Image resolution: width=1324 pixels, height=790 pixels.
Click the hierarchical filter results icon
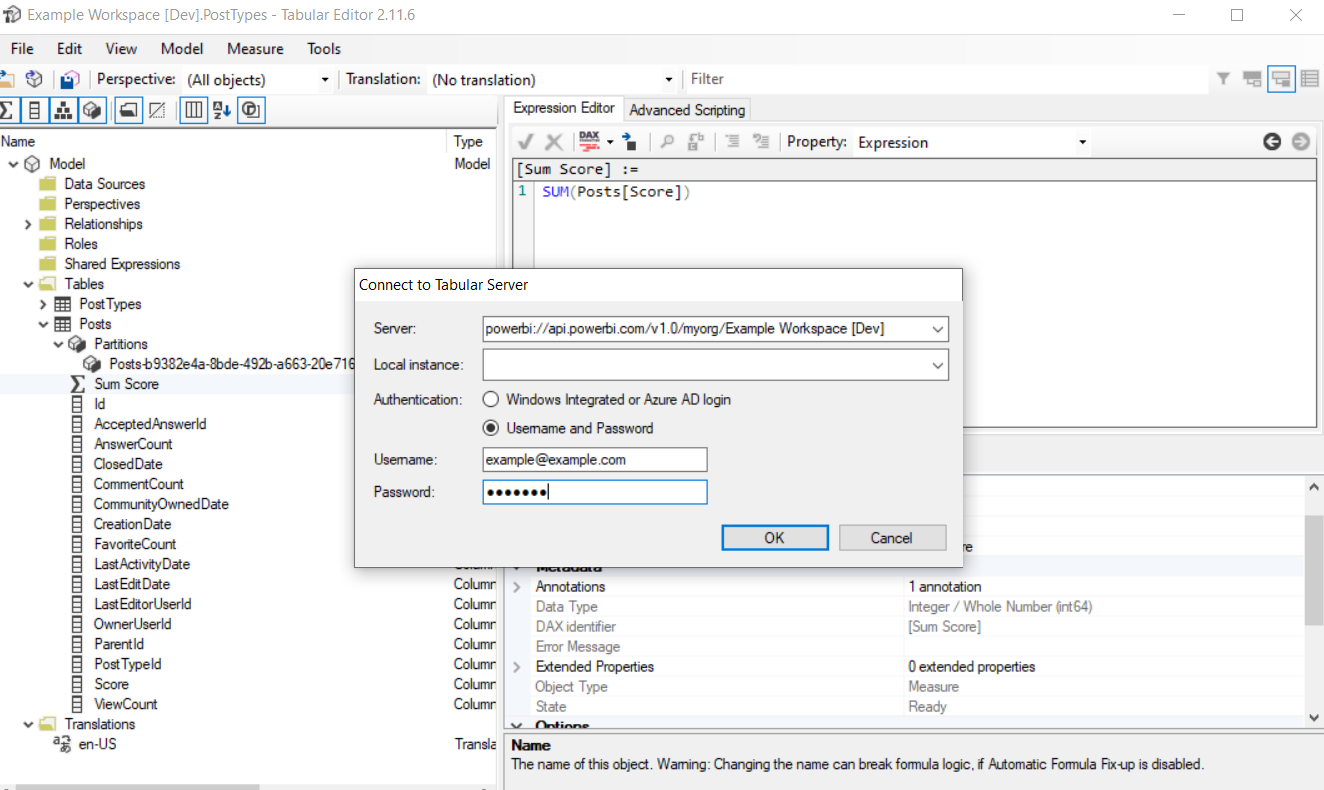pyautogui.click(x=1252, y=79)
